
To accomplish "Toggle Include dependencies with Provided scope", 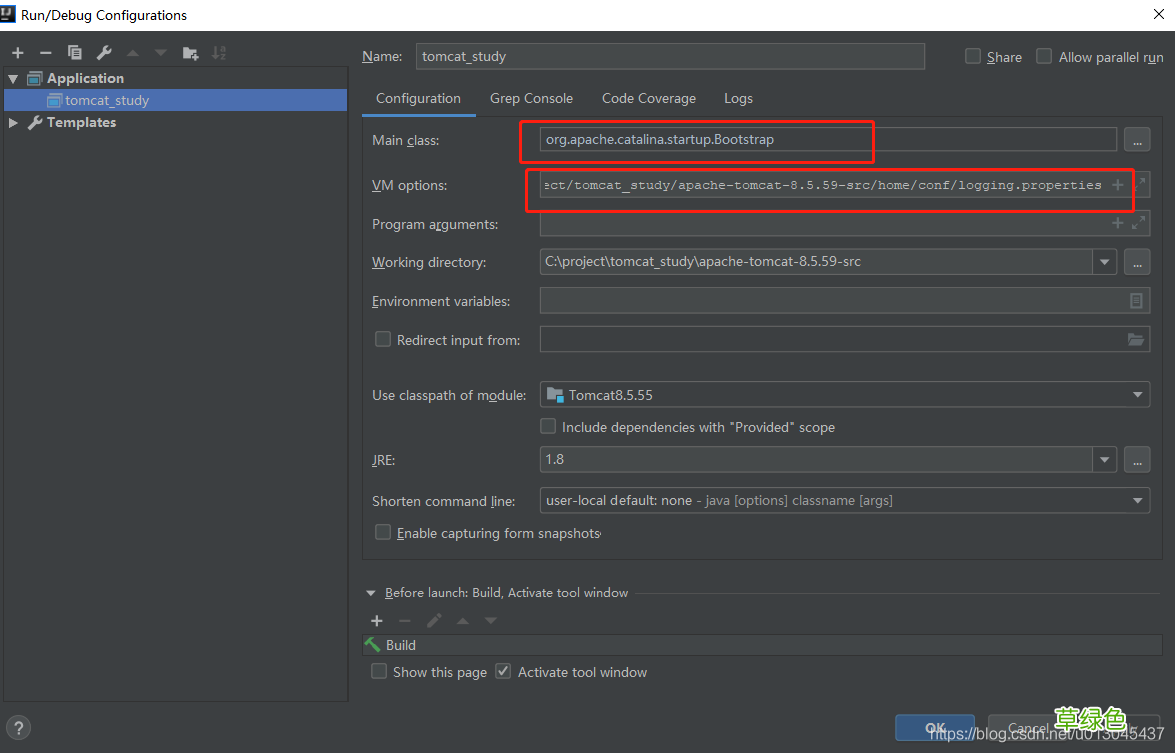I will pyautogui.click(x=548, y=426).
